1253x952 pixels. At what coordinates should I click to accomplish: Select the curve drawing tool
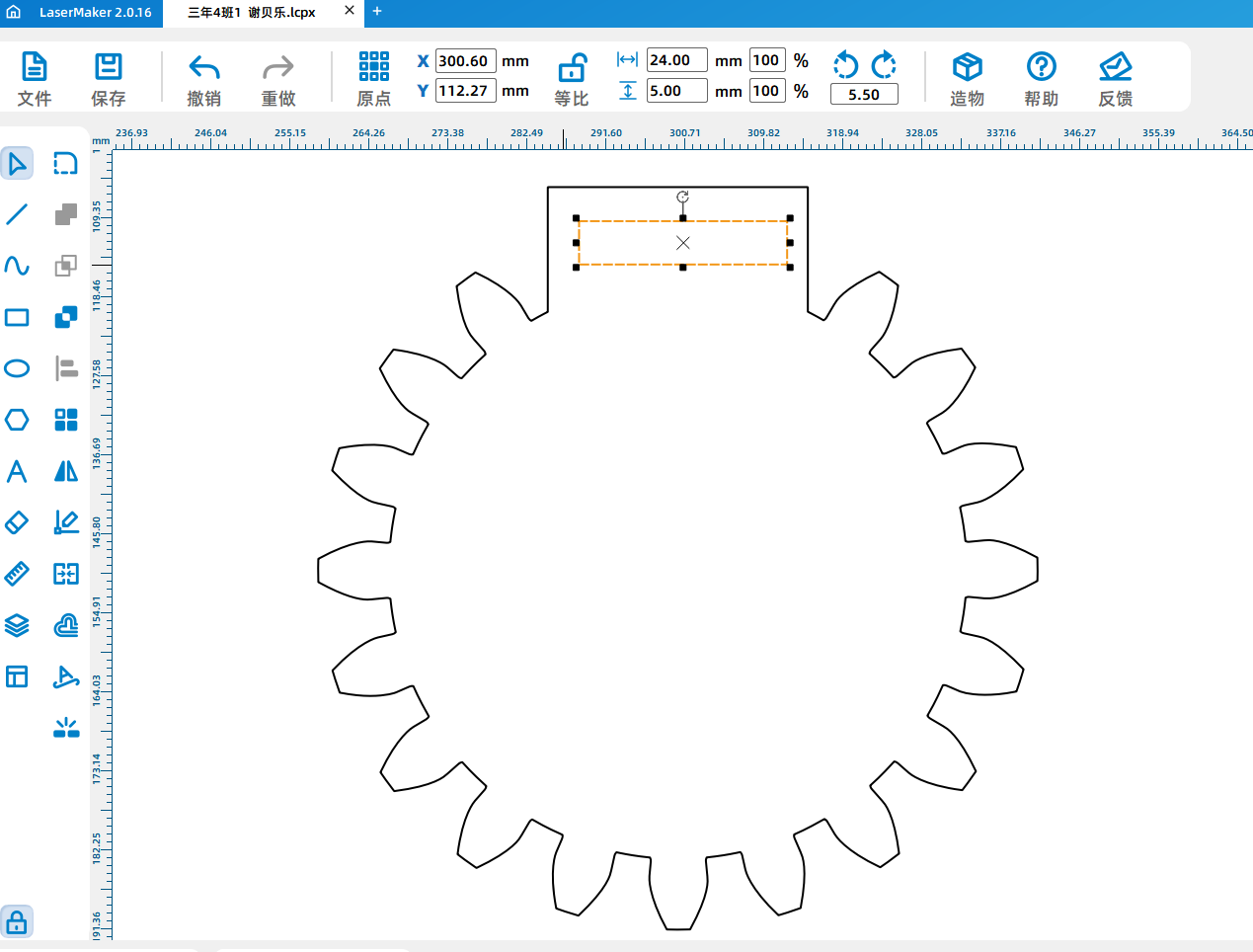[x=17, y=266]
